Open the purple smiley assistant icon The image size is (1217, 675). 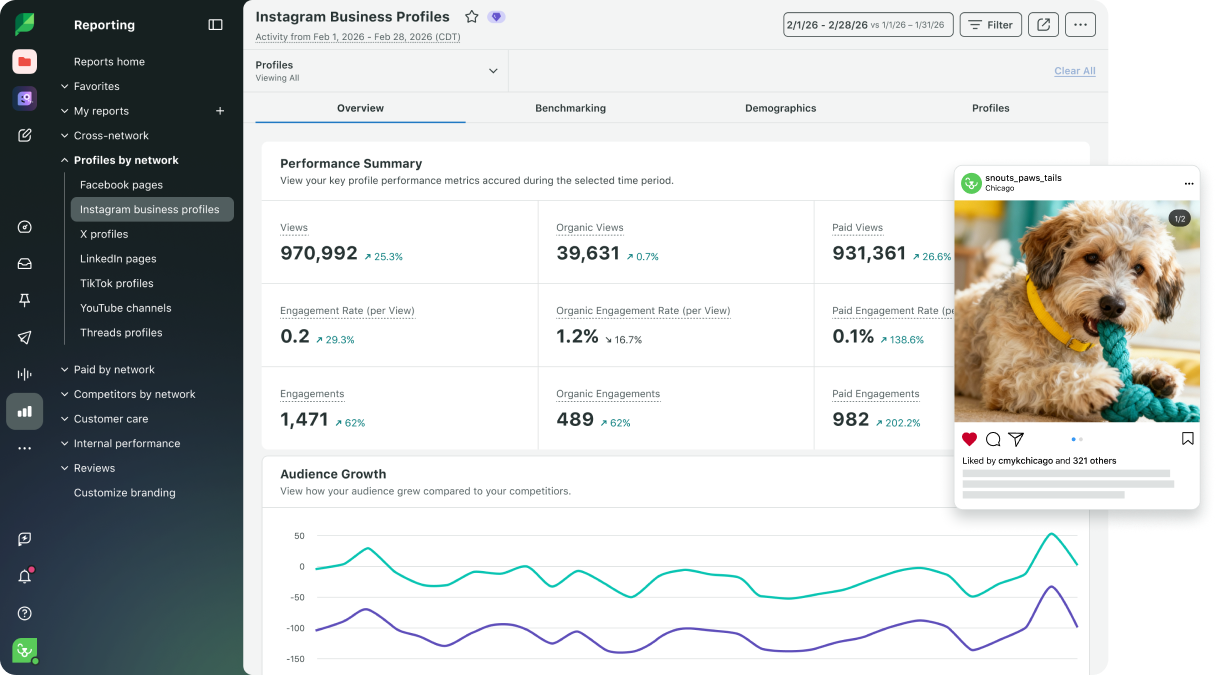(x=25, y=98)
